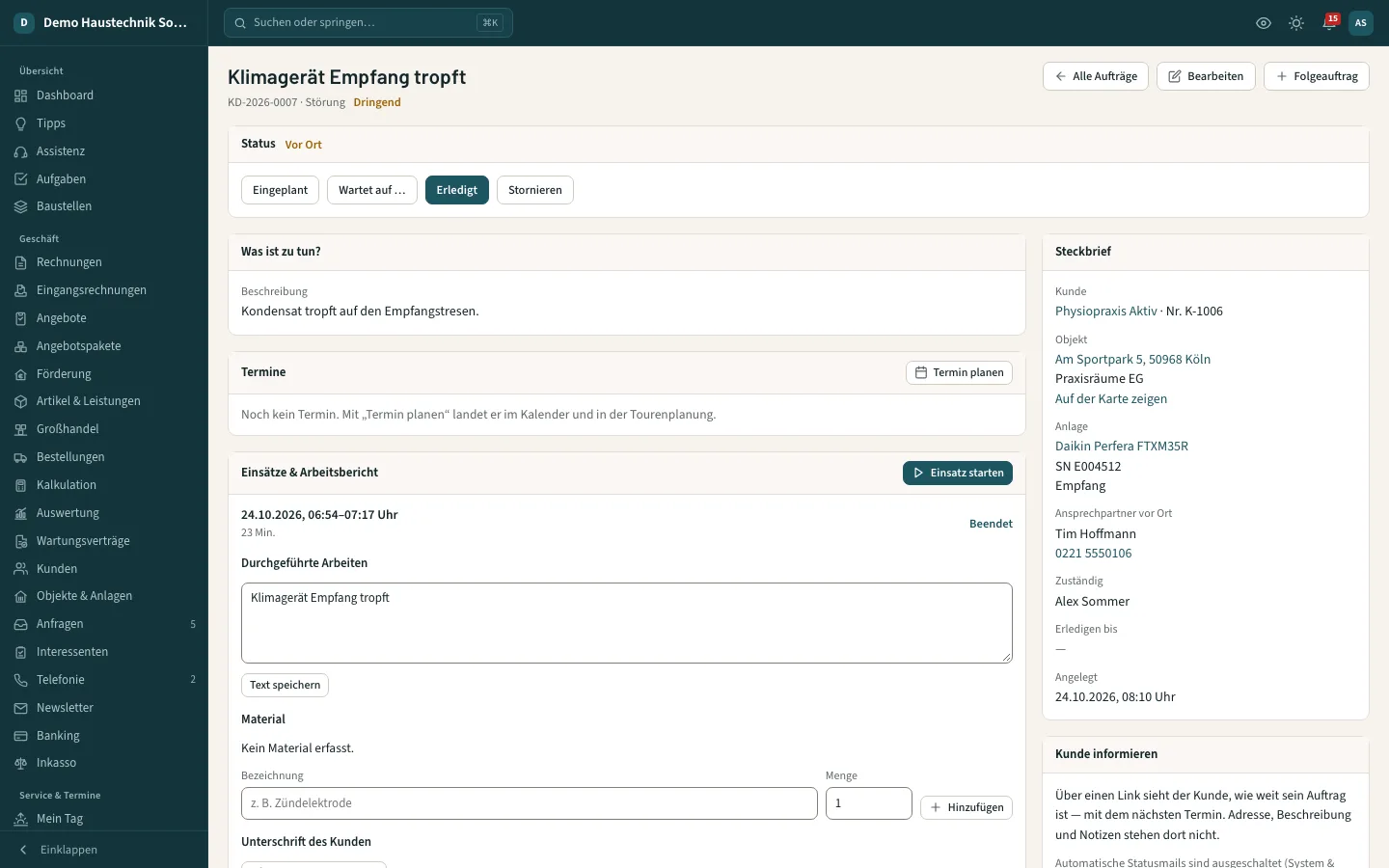Open the workspace switcher 'Demo Haustechnik'

[104, 23]
